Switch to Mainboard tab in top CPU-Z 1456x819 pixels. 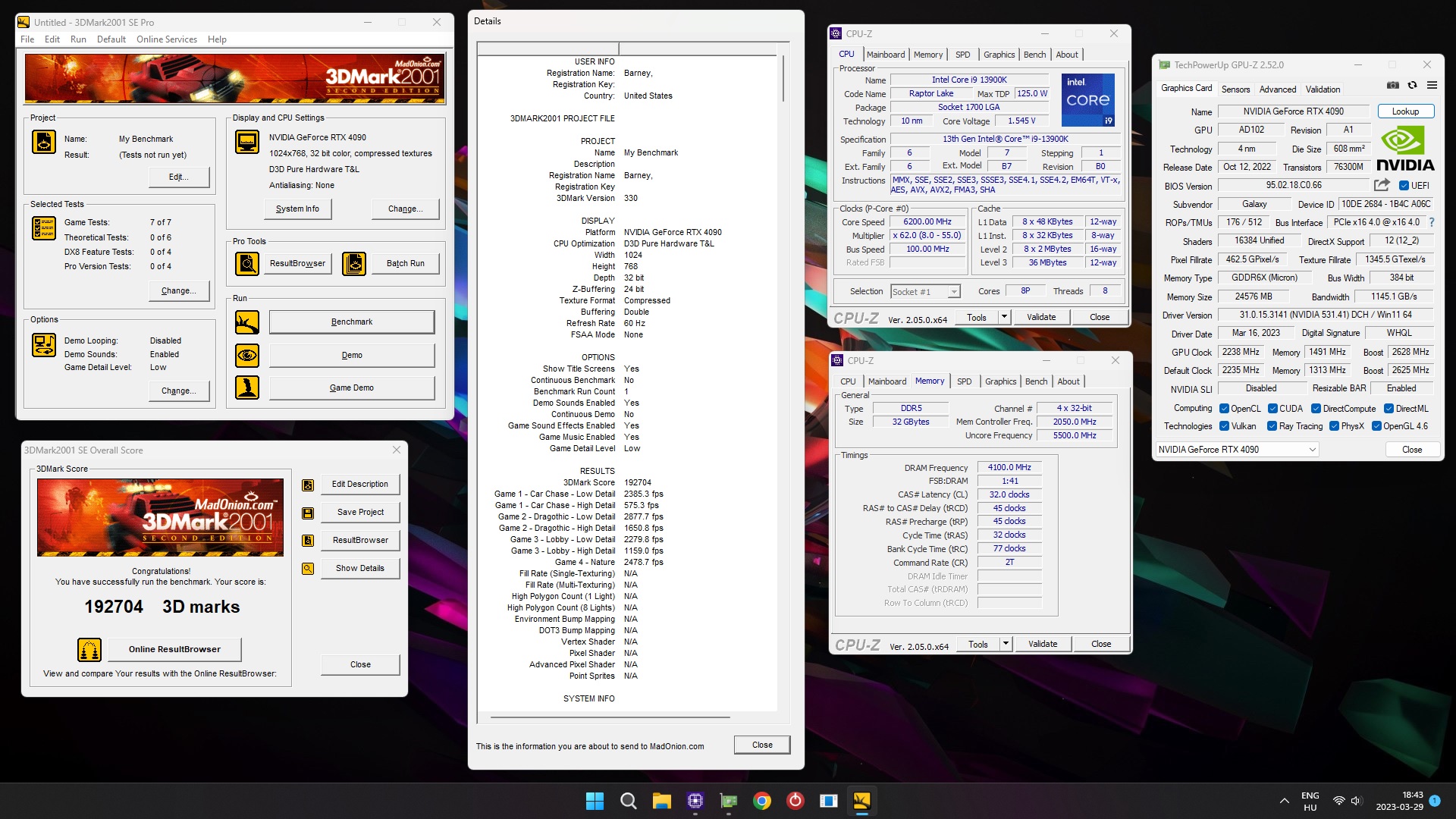point(886,55)
